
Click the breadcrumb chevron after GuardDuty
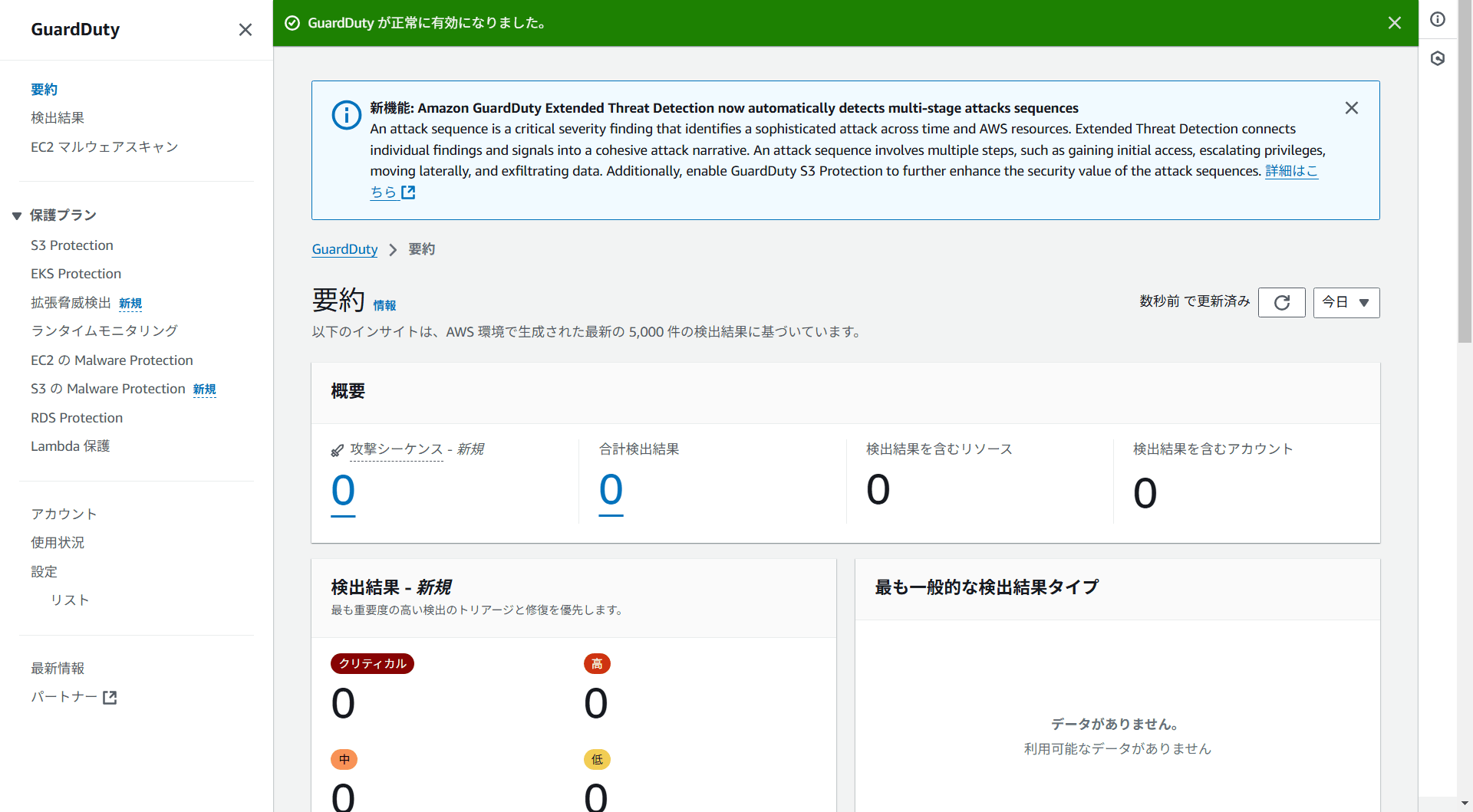[393, 250]
